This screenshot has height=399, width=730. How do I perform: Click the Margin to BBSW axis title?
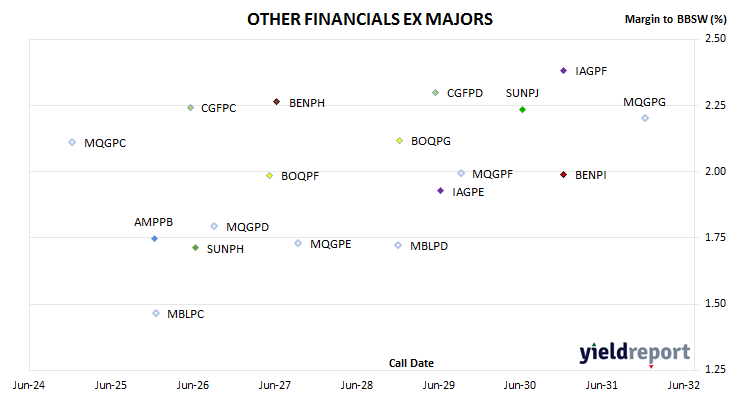676,19
